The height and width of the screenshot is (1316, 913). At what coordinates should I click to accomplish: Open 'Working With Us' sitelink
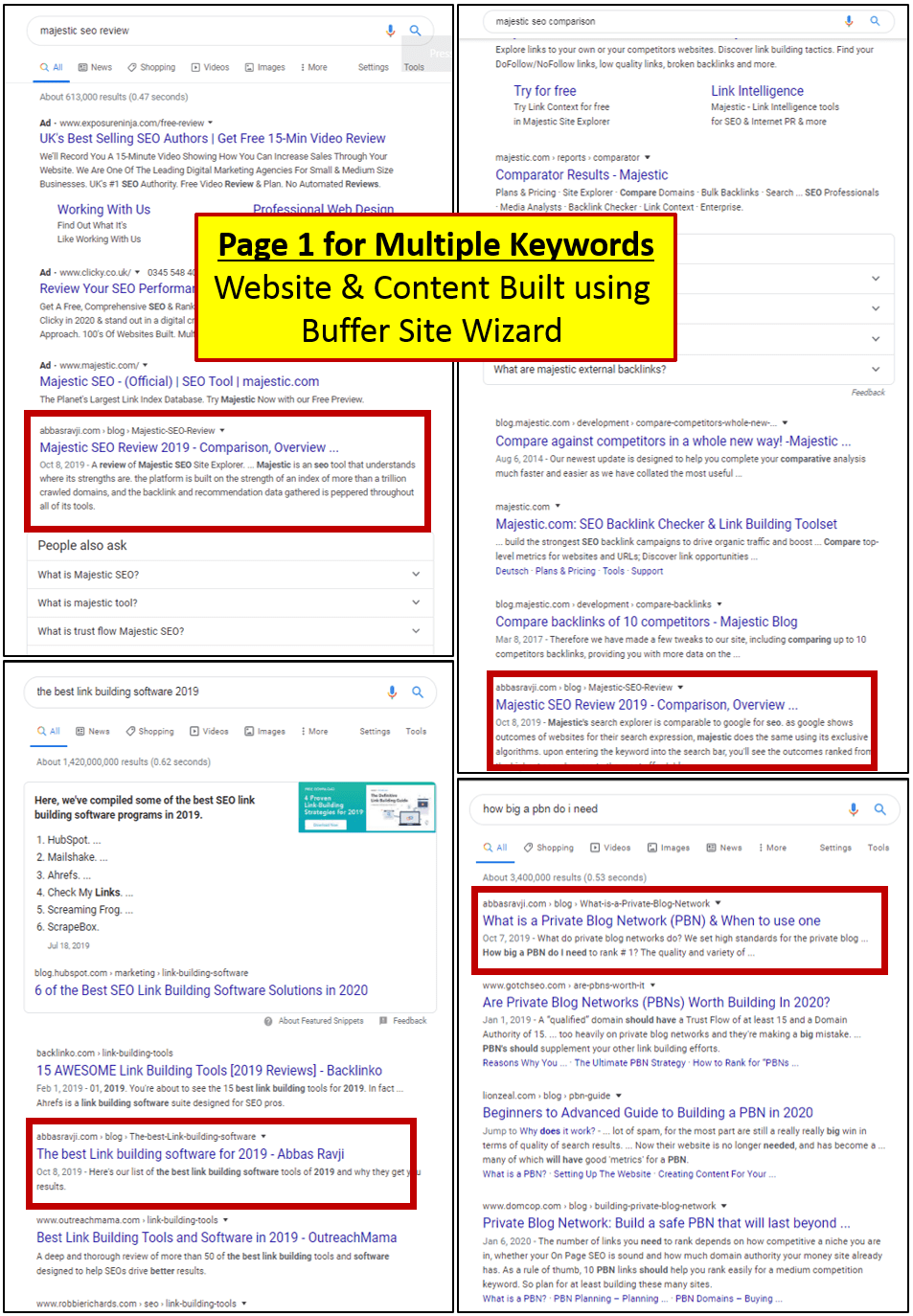(103, 209)
